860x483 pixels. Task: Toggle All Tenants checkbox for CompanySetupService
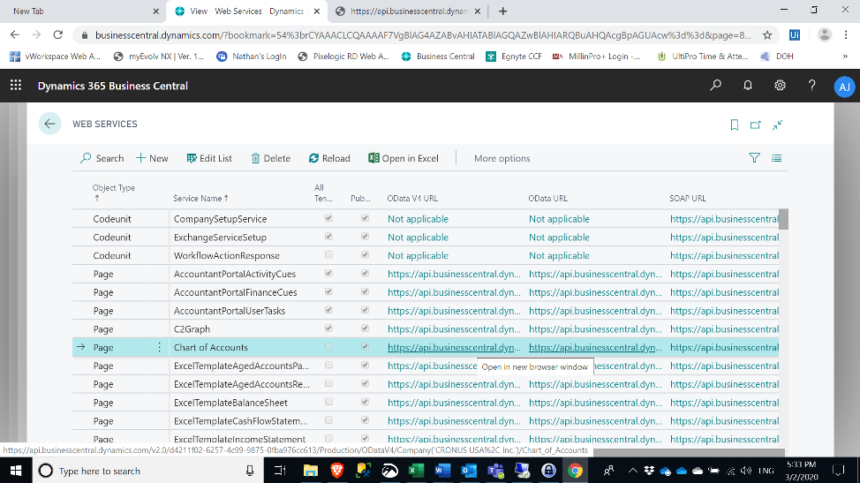click(329, 218)
